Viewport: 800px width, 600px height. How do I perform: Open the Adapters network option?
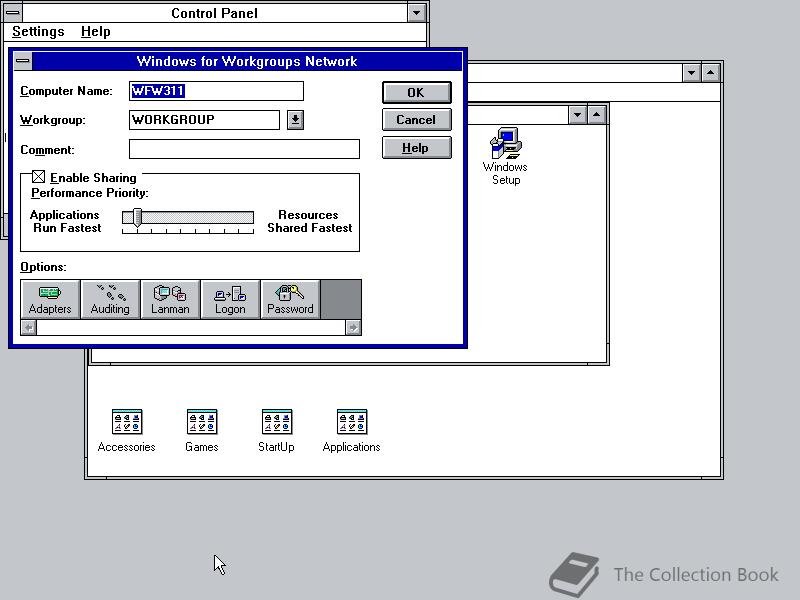tap(50, 299)
